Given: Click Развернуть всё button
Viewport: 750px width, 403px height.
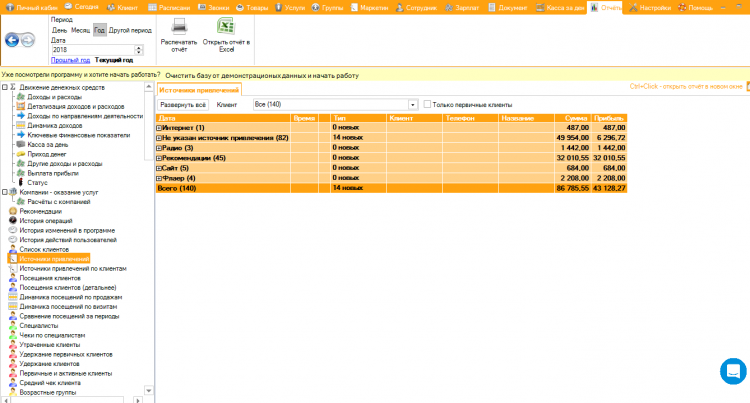Looking at the screenshot, I should pyautogui.click(x=183, y=104).
